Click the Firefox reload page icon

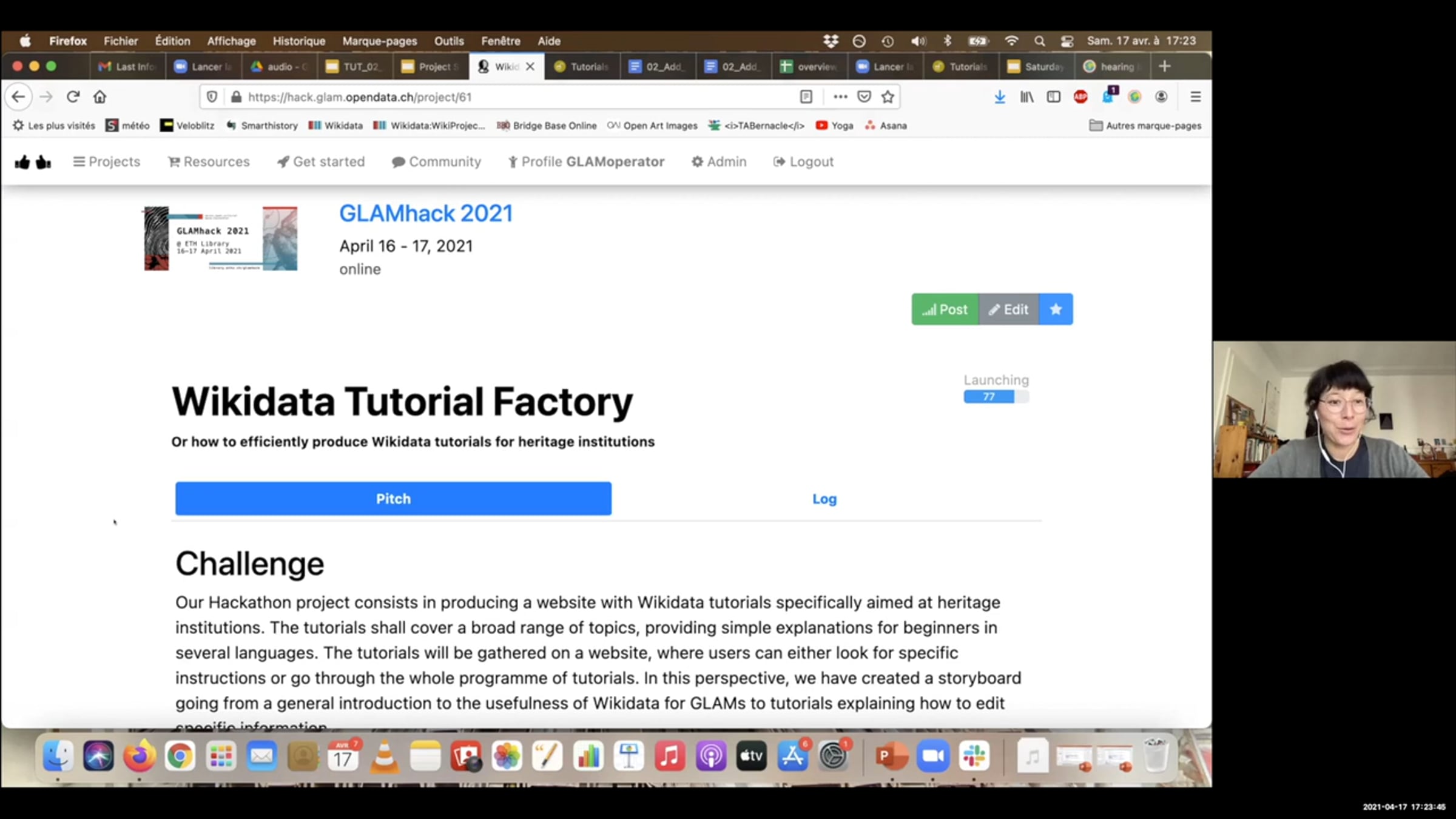click(73, 96)
